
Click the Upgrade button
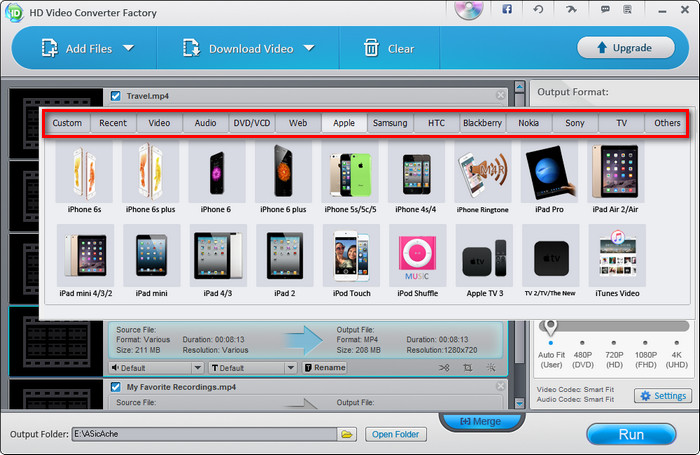[626, 47]
